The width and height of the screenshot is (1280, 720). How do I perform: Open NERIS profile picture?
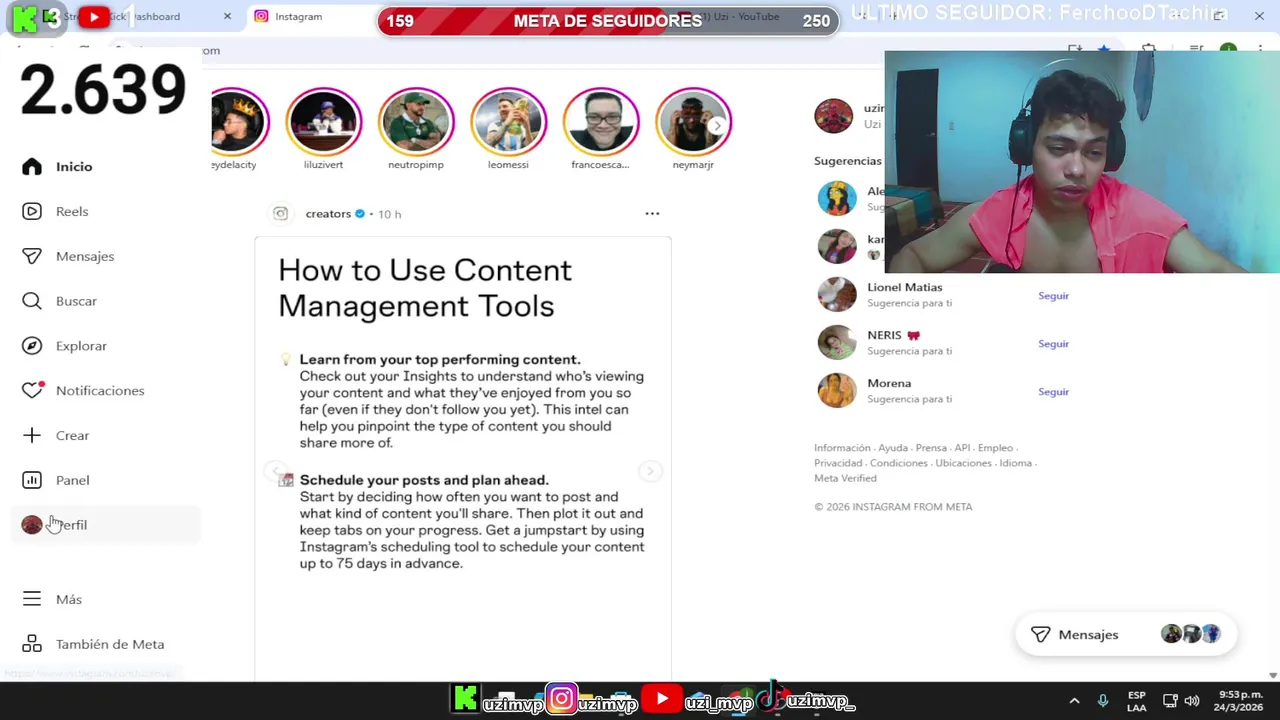coord(837,342)
